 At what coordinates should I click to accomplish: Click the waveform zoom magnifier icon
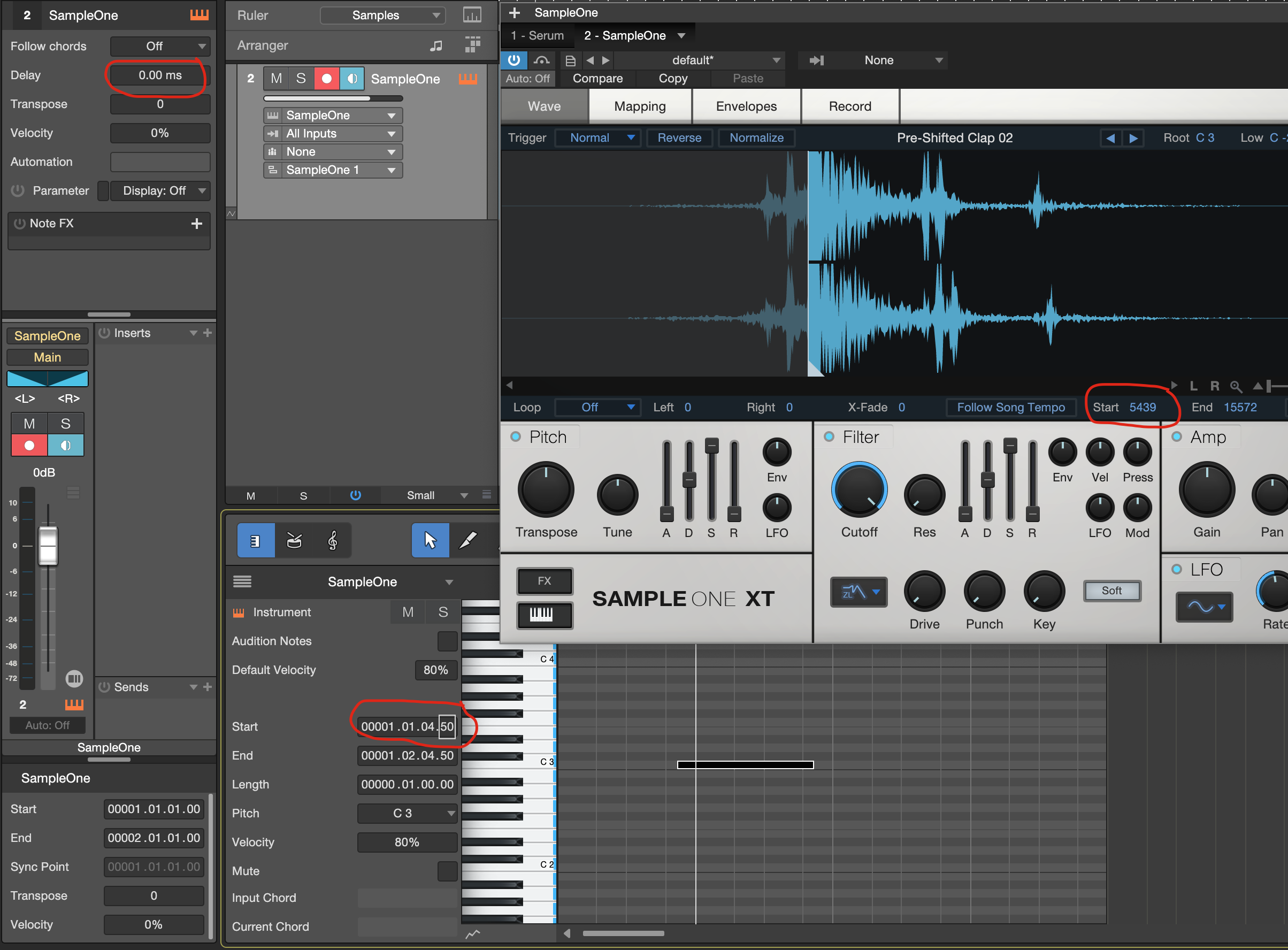pos(1236,386)
